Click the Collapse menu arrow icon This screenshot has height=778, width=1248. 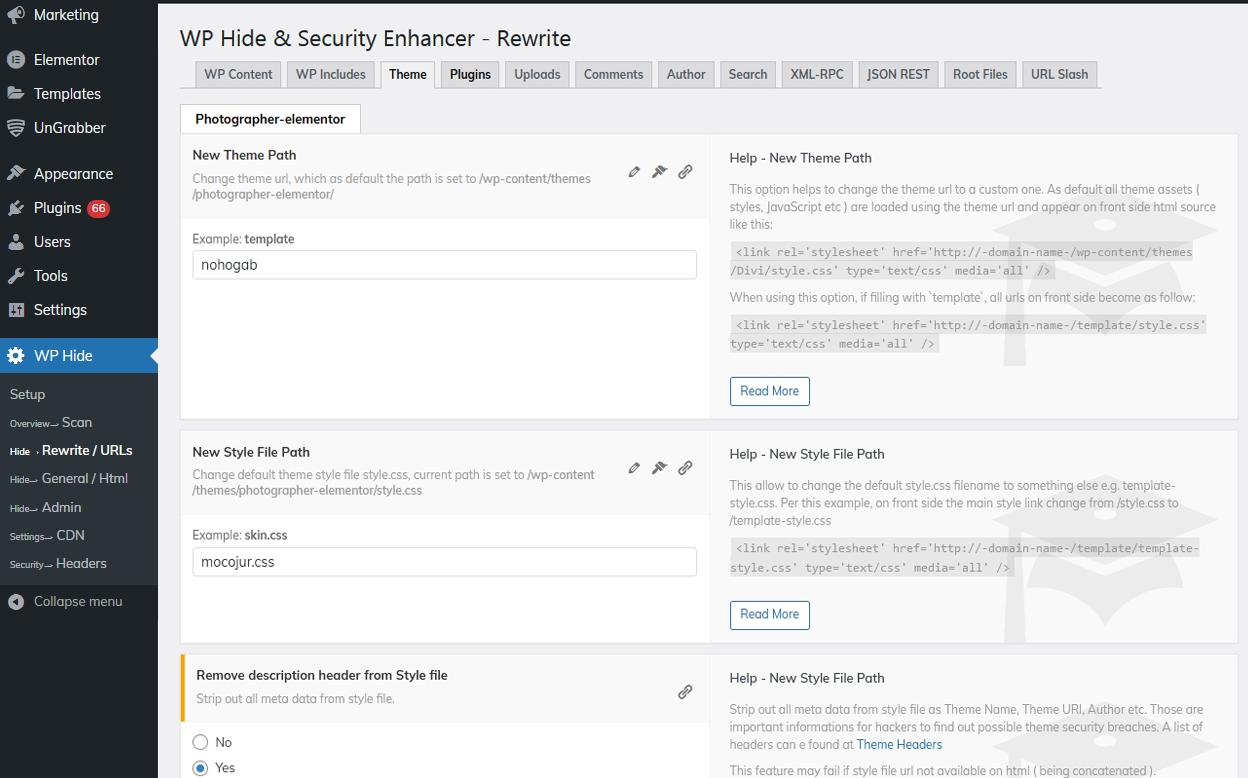click(16, 602)
